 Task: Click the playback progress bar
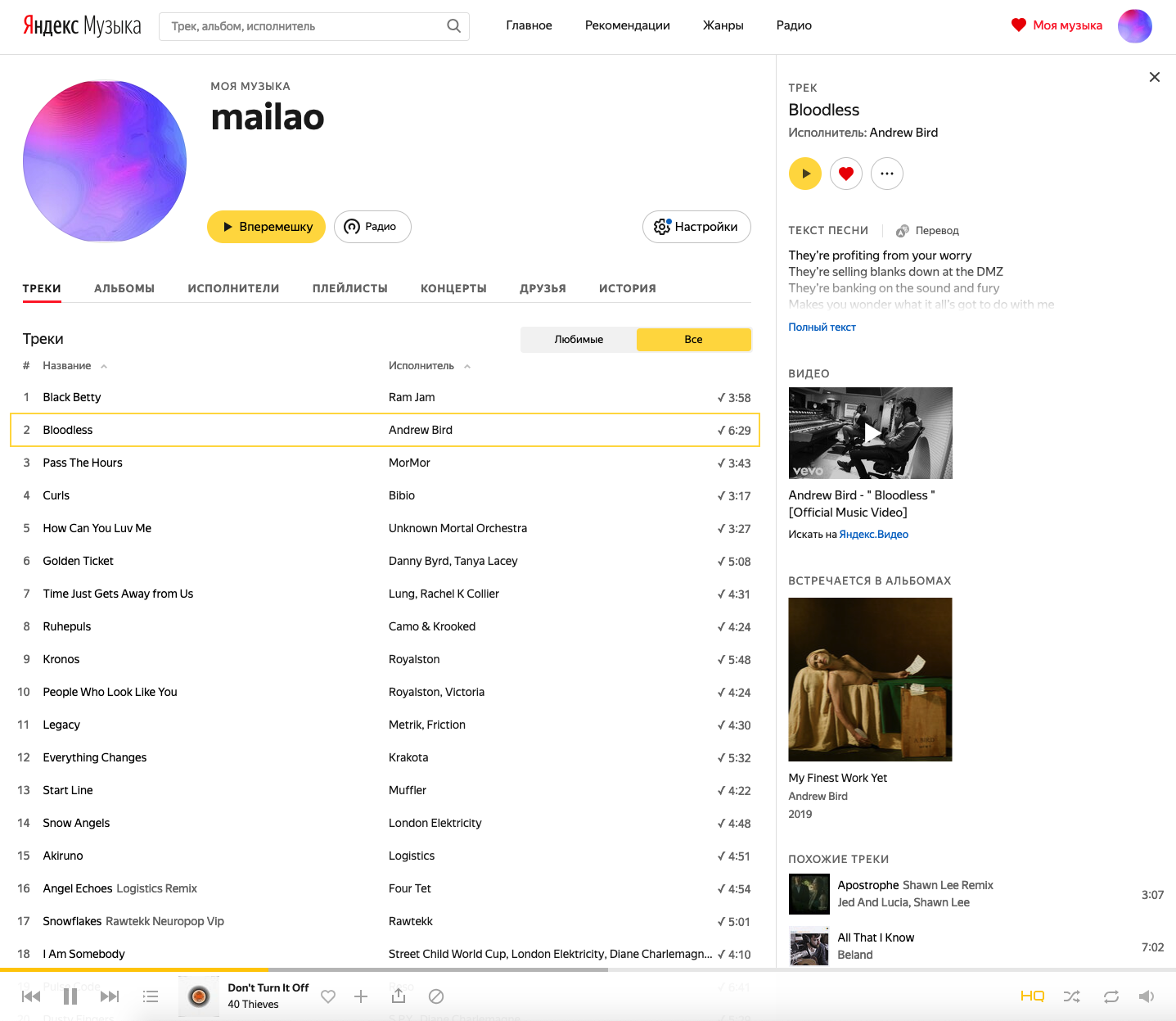[409, 969]
